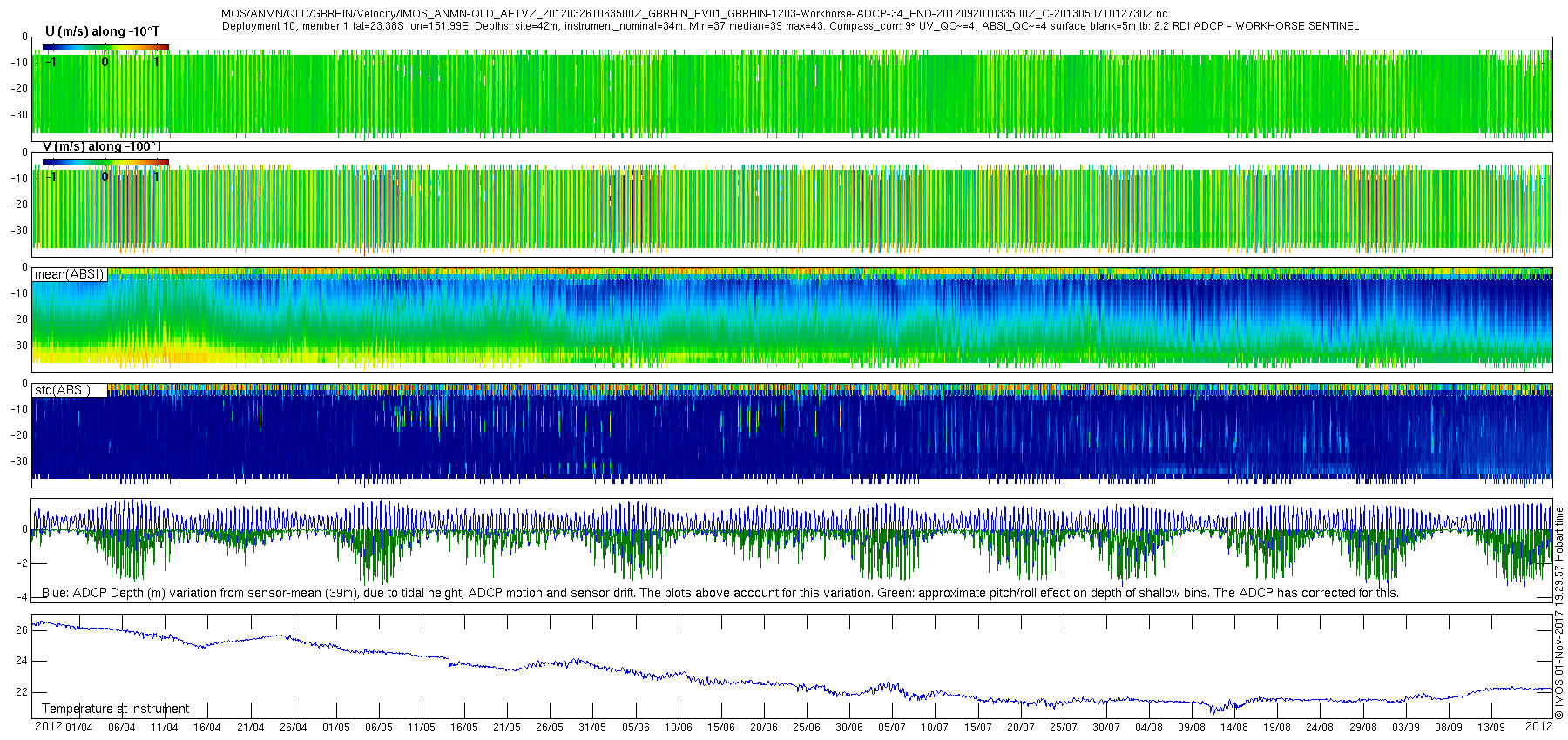Pick the 04/08 date tick on time axis
1568x740 pixels.
(x=1148, y=728)
